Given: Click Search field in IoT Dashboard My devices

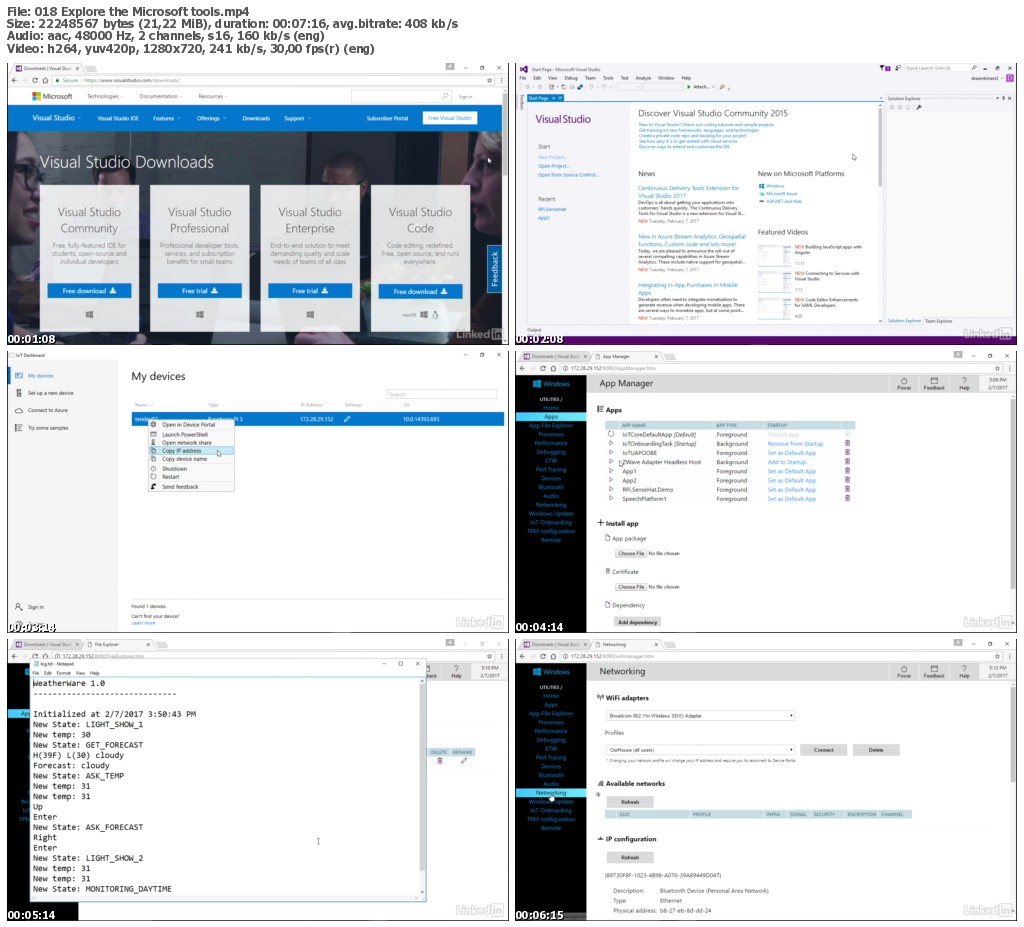Looking at the screenshot, I should 441,394.
